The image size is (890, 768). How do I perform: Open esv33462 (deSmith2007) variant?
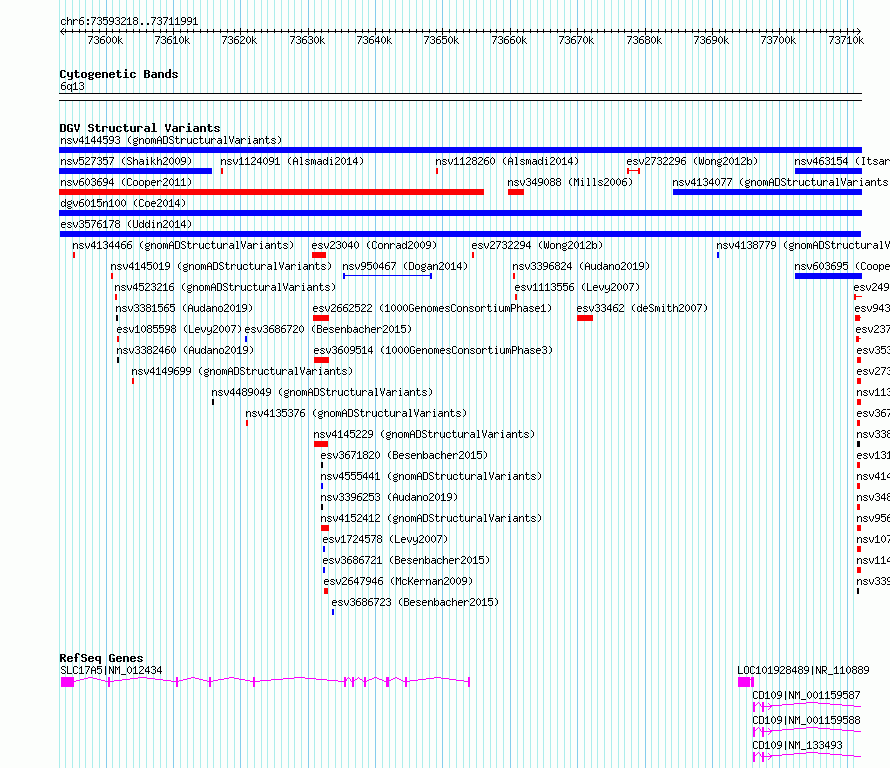pos(642,308)
